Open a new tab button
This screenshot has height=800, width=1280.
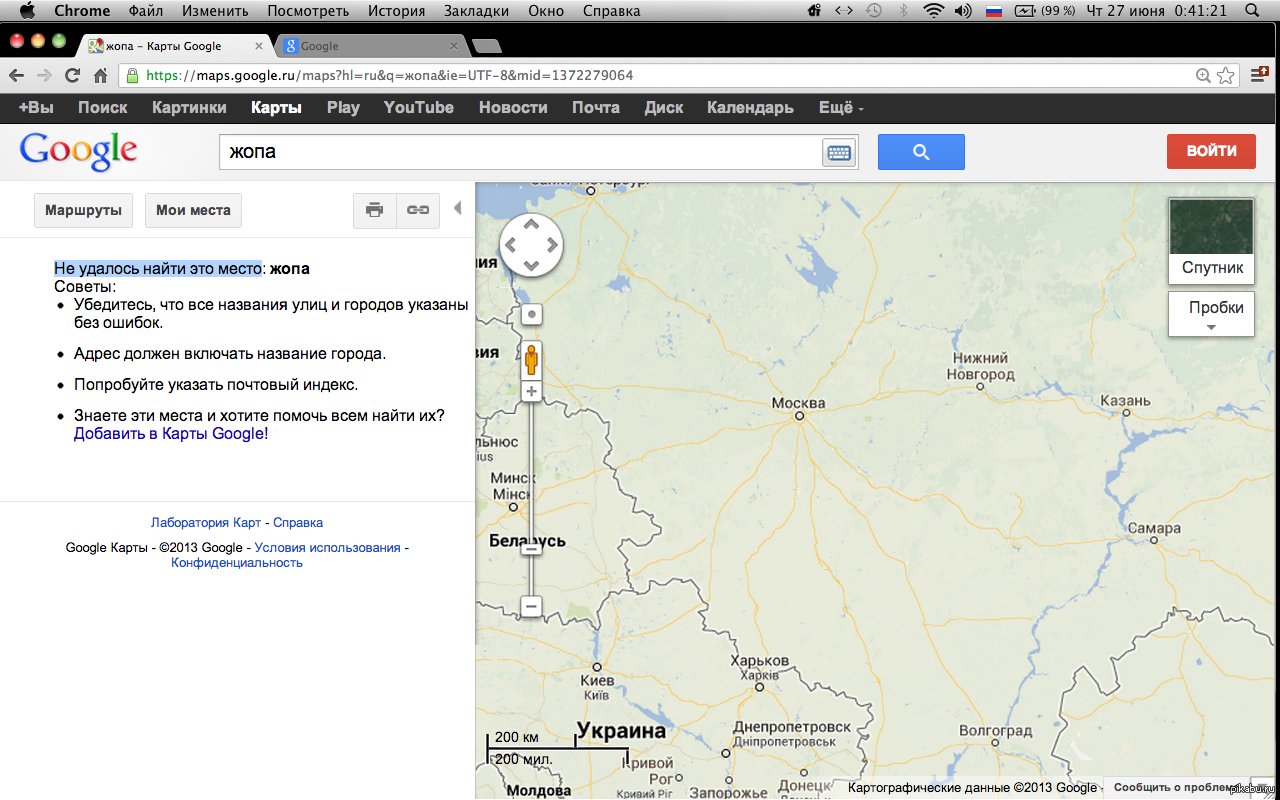pyautogui.click(x=486, y=46)
